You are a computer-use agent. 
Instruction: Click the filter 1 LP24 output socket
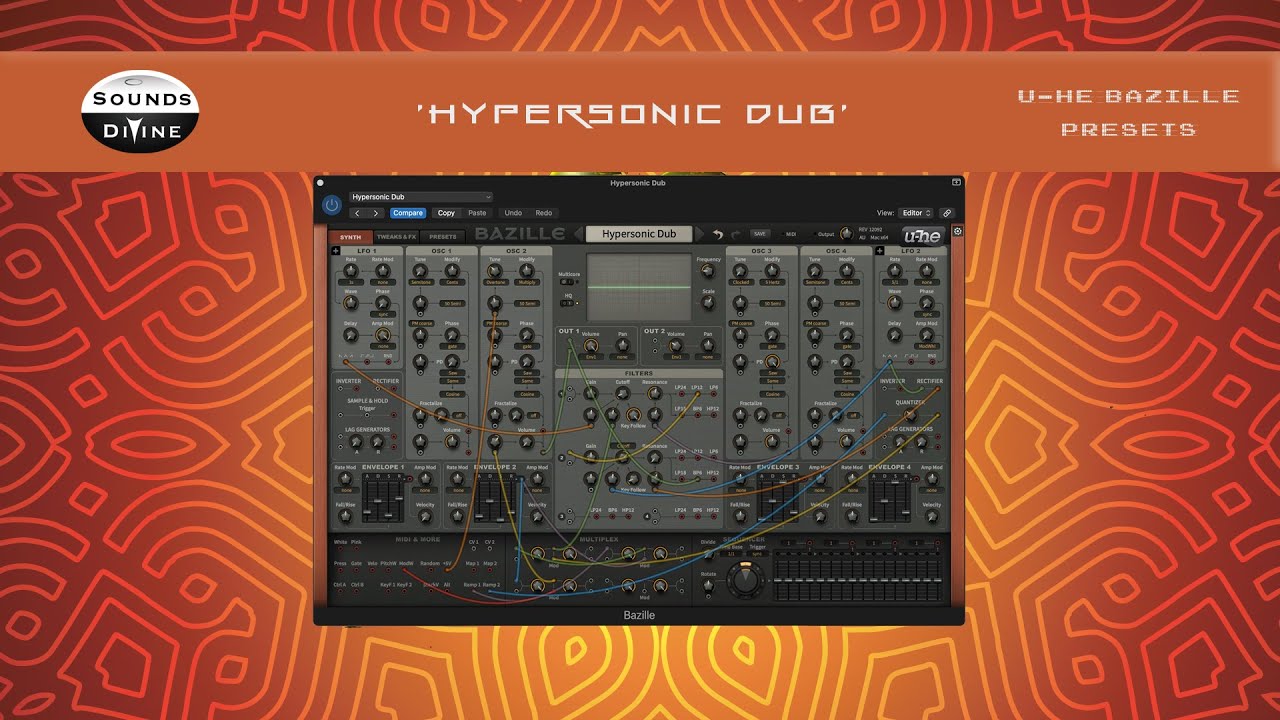(x=680, y=396)
